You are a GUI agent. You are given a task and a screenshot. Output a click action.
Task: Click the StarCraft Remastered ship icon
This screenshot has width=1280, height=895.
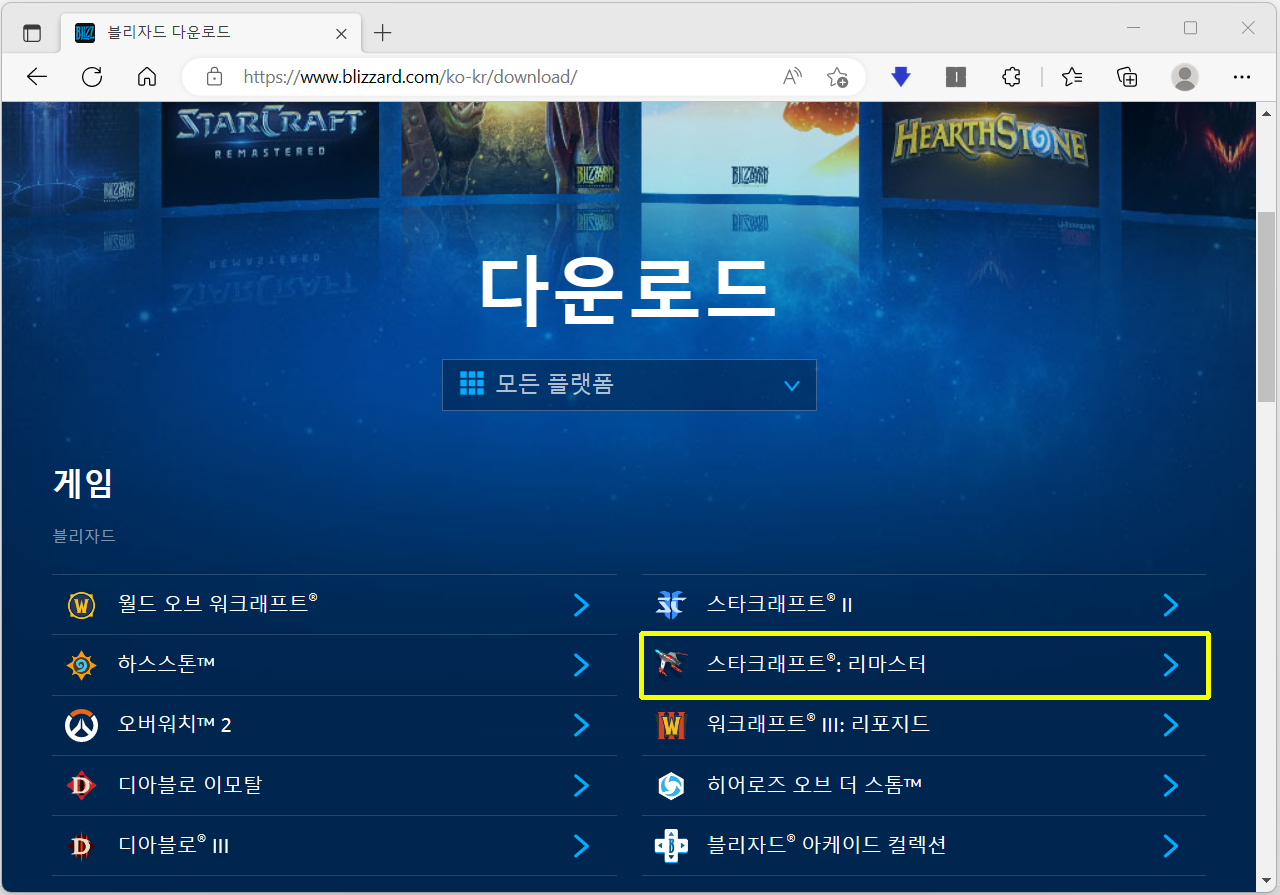click(670, 664)
